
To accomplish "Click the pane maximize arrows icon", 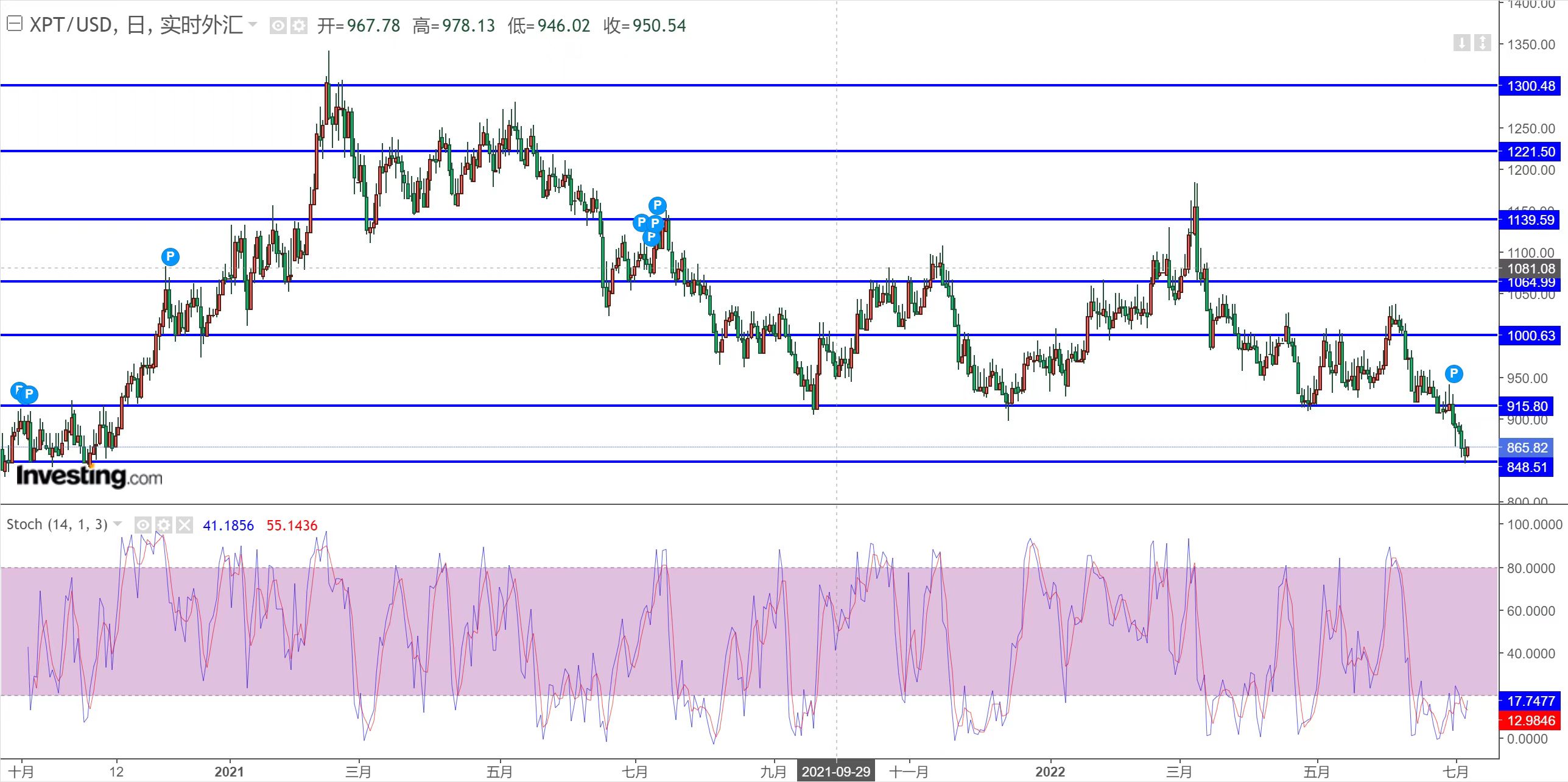I will coord(1483,43).
